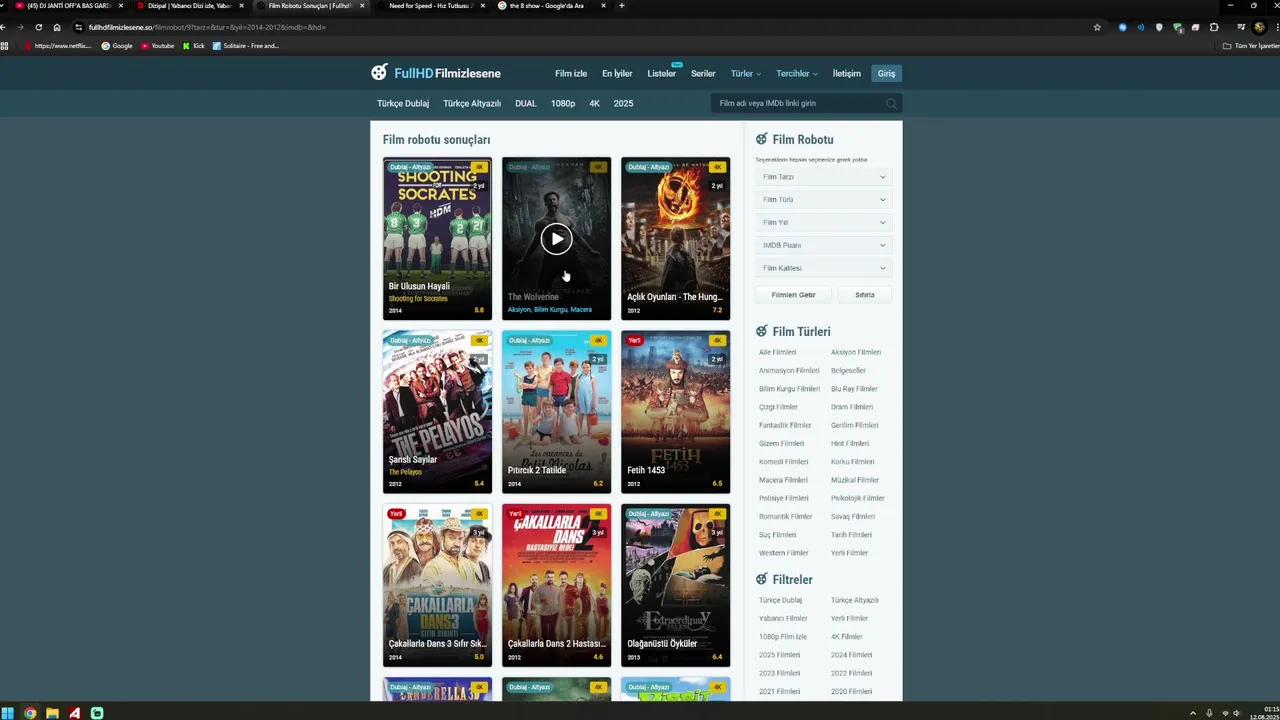
Task: Click the FullHD Filmizlesene film reel logo
Action: pyautogui.click(x=379, y=73)
